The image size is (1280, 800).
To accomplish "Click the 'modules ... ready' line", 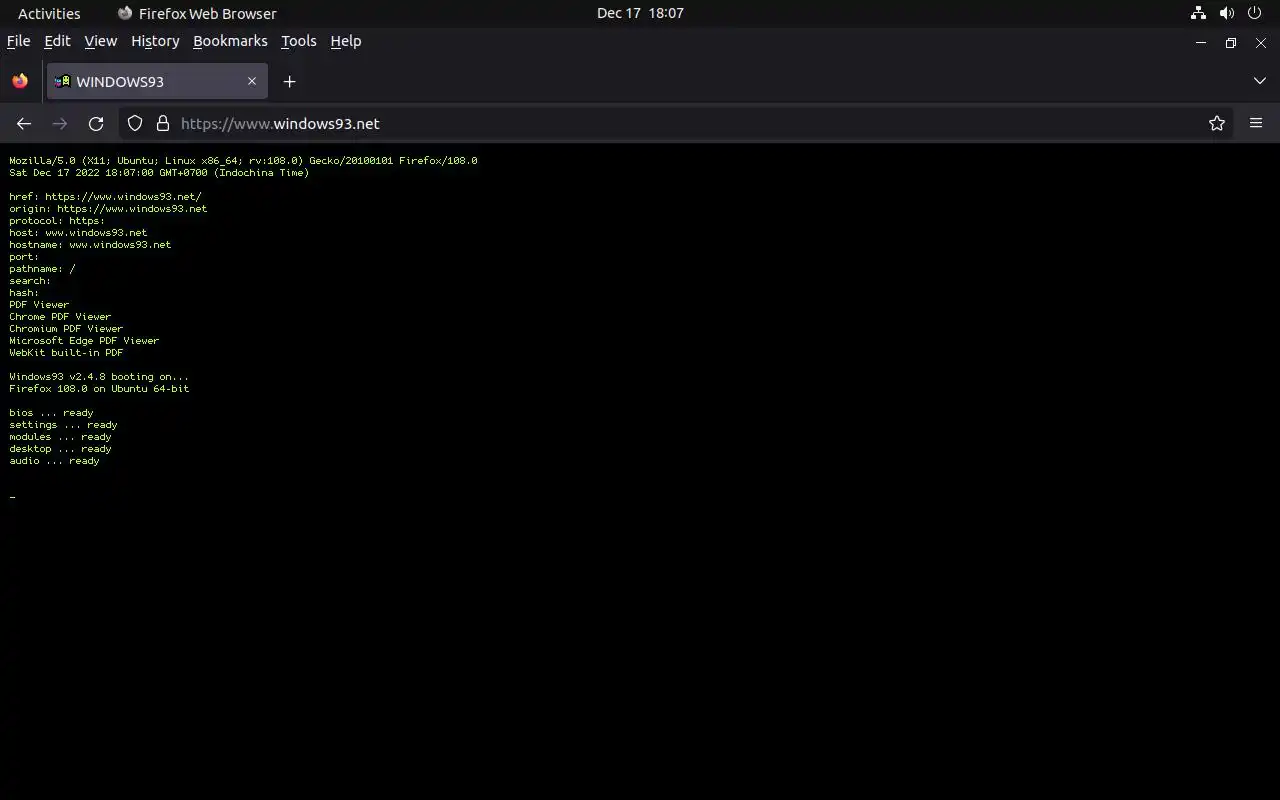I will tap(60, 437).
